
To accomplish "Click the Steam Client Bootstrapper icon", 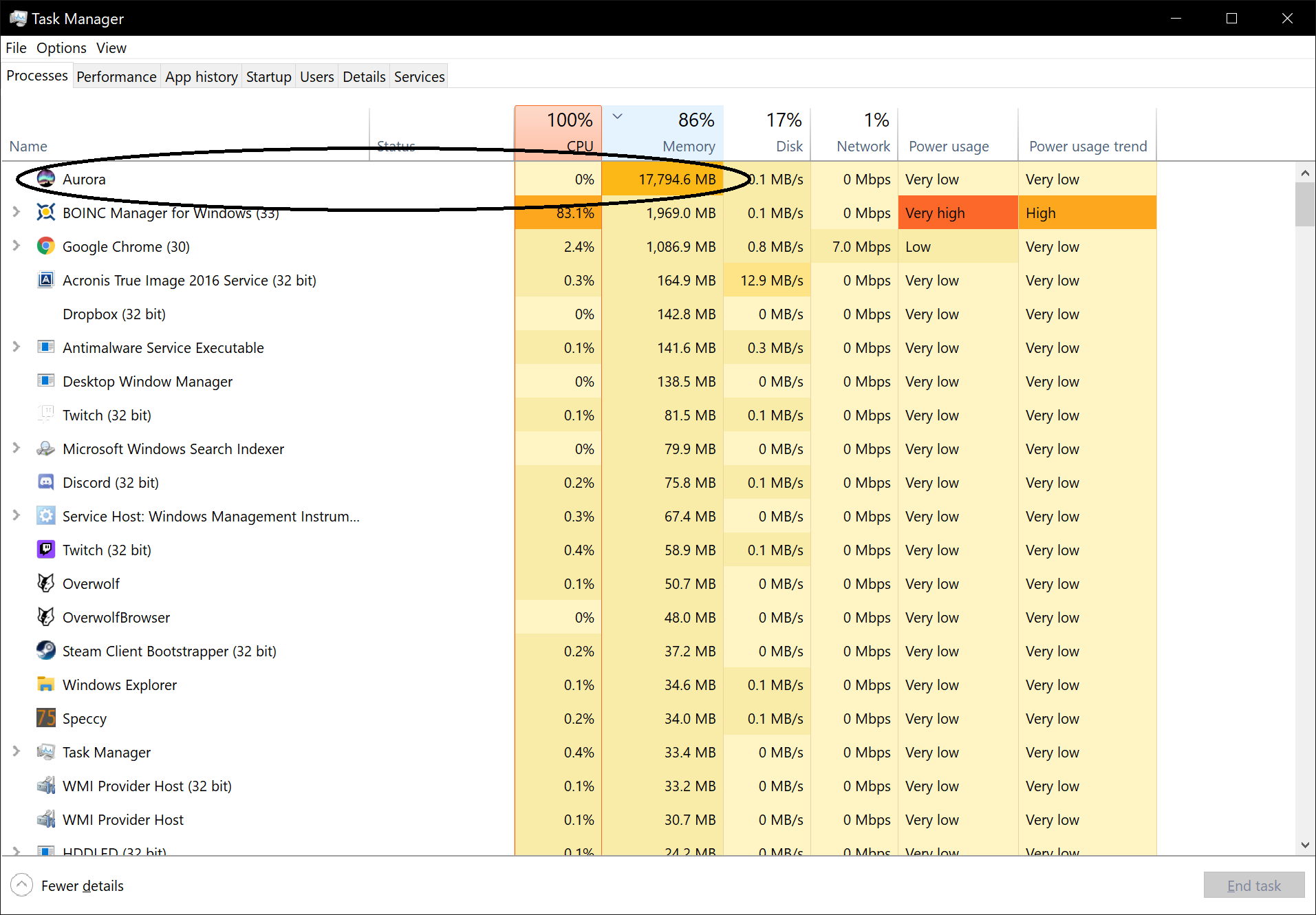I will pos(46,651).
